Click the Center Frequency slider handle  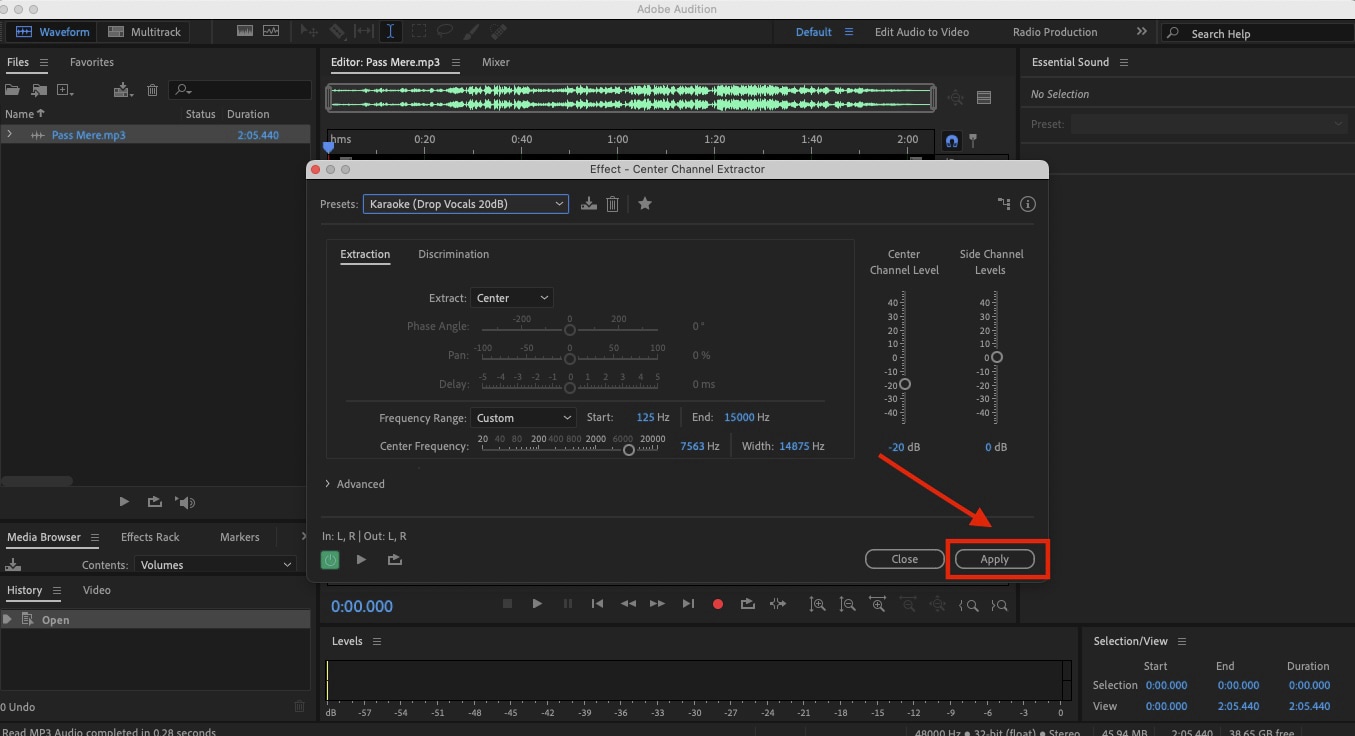click(x=629, y=450)
